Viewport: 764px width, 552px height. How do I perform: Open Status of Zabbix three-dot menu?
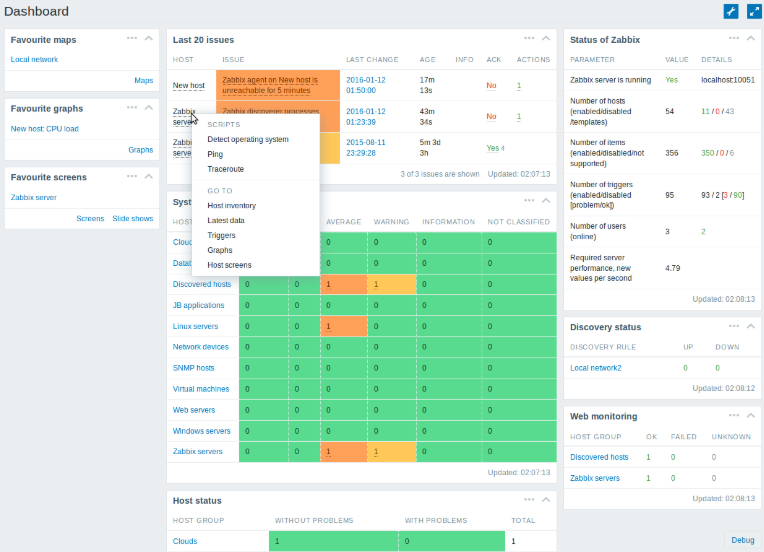[x=734, y=38]
